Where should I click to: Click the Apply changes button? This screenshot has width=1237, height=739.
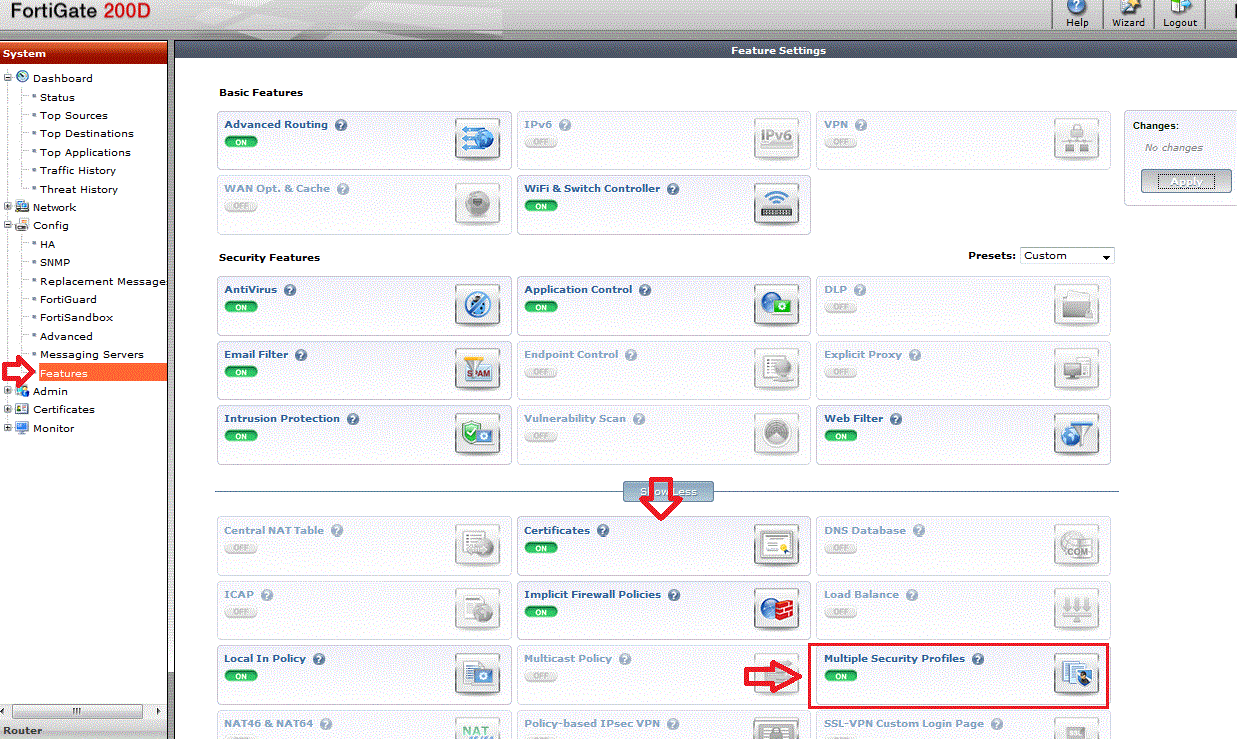point(1186,181)
